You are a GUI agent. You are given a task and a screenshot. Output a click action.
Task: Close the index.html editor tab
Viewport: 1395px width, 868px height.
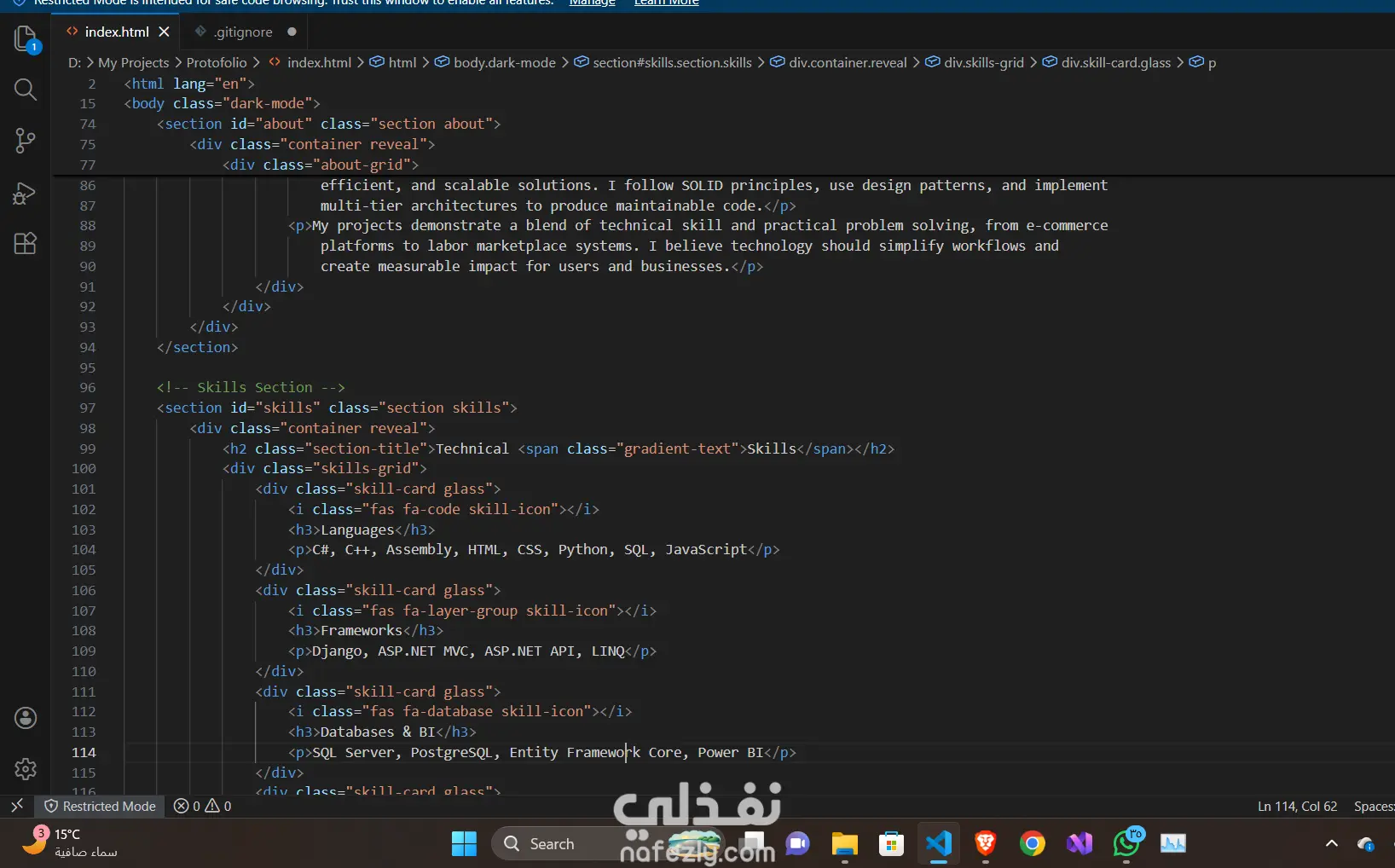(x=165, y=32)
